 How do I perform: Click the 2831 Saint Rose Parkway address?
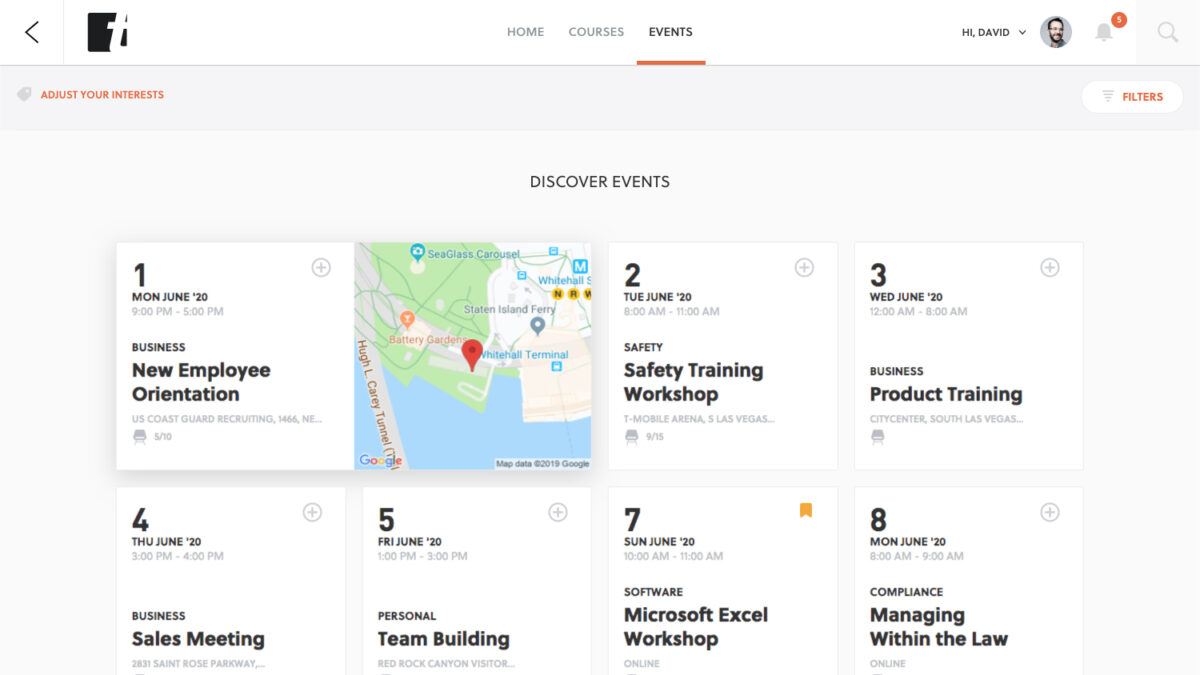pos(198,664)
